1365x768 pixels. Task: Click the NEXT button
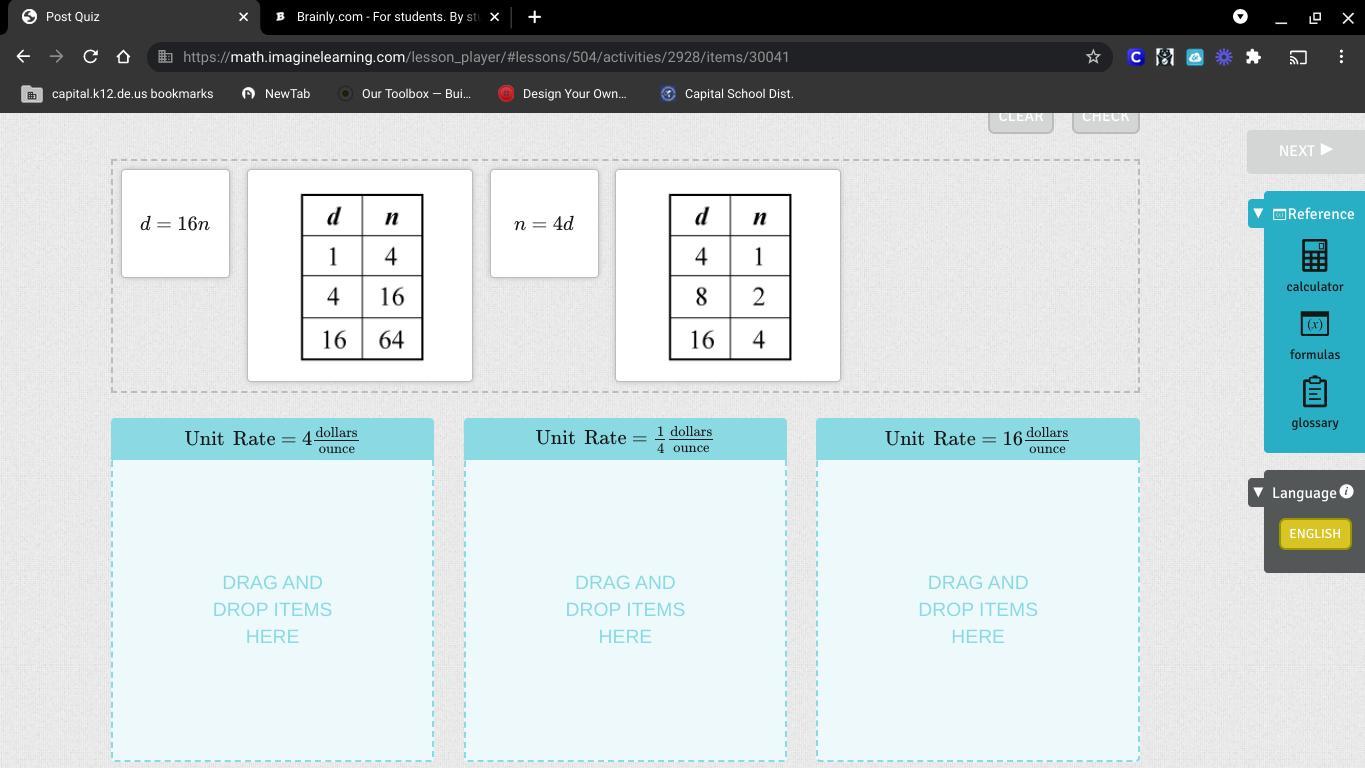point(1305,151)
